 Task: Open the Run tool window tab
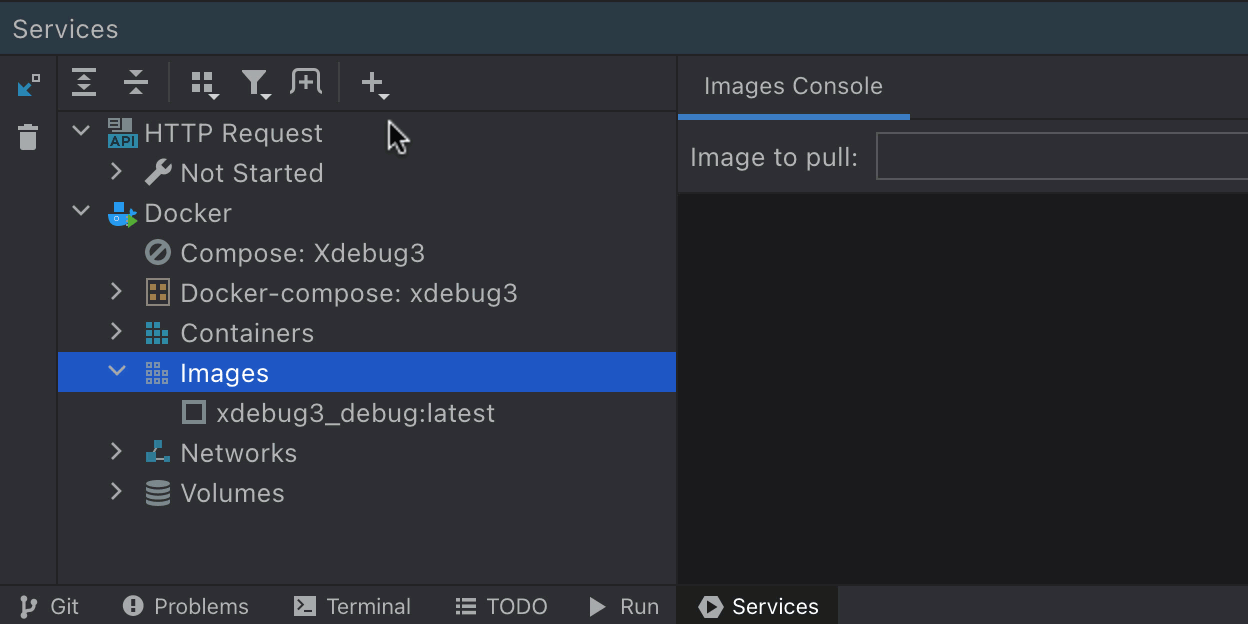pyautogui.click(x=624, y=606)
